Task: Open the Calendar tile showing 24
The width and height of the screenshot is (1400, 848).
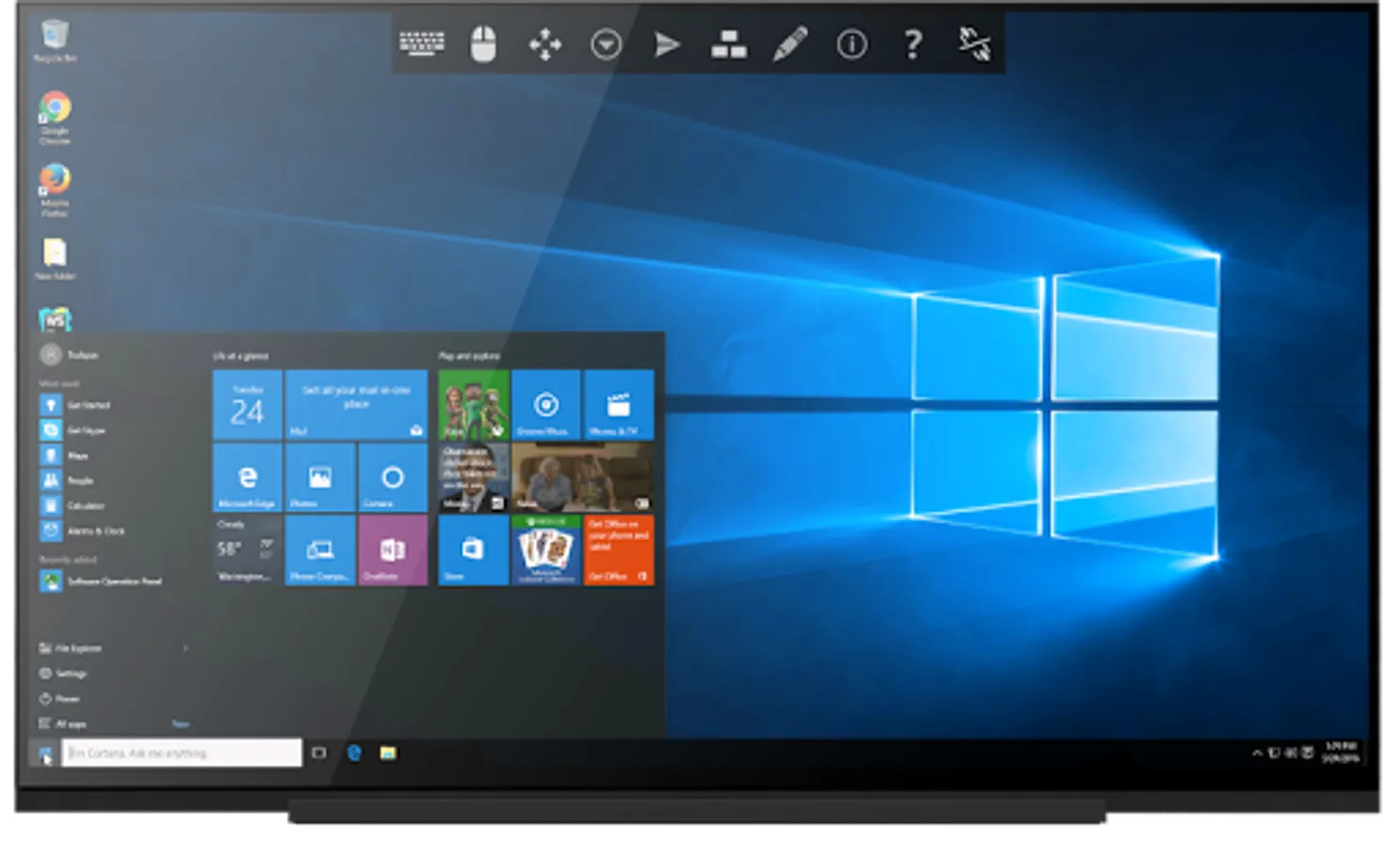Action: (248, 405)
